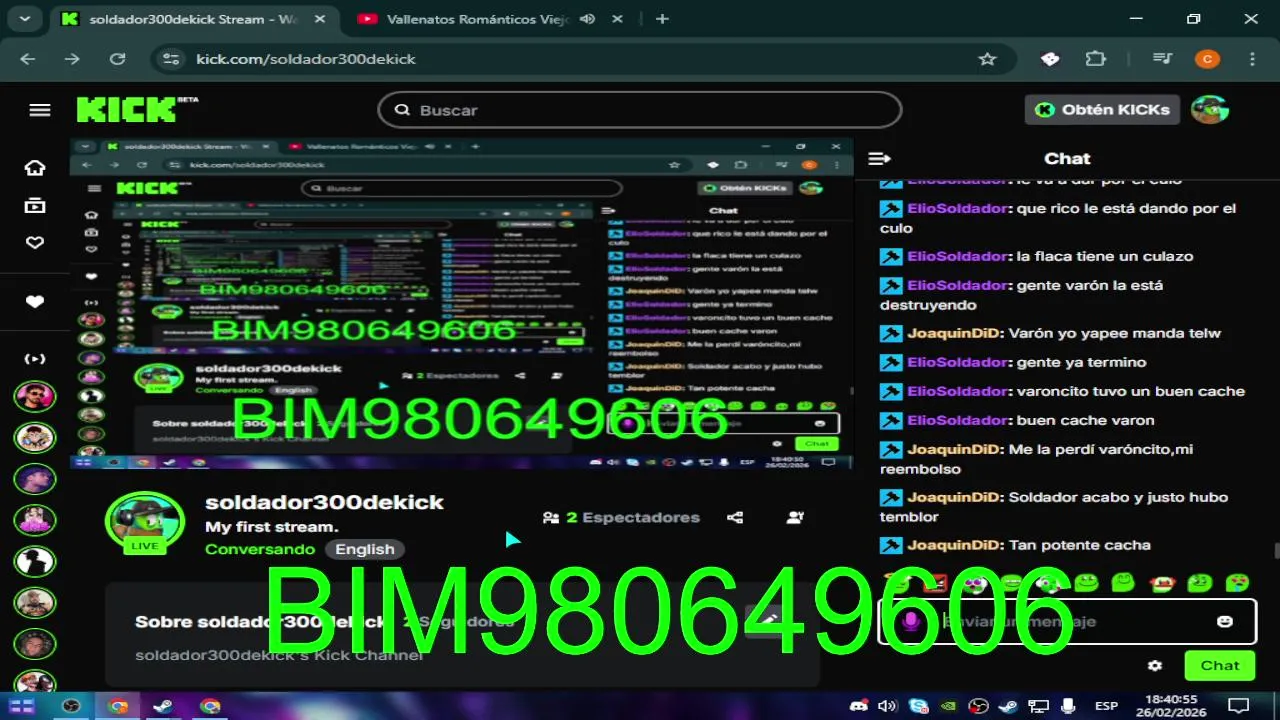Select the heart-eyes green emote

tap(1237, 582)
